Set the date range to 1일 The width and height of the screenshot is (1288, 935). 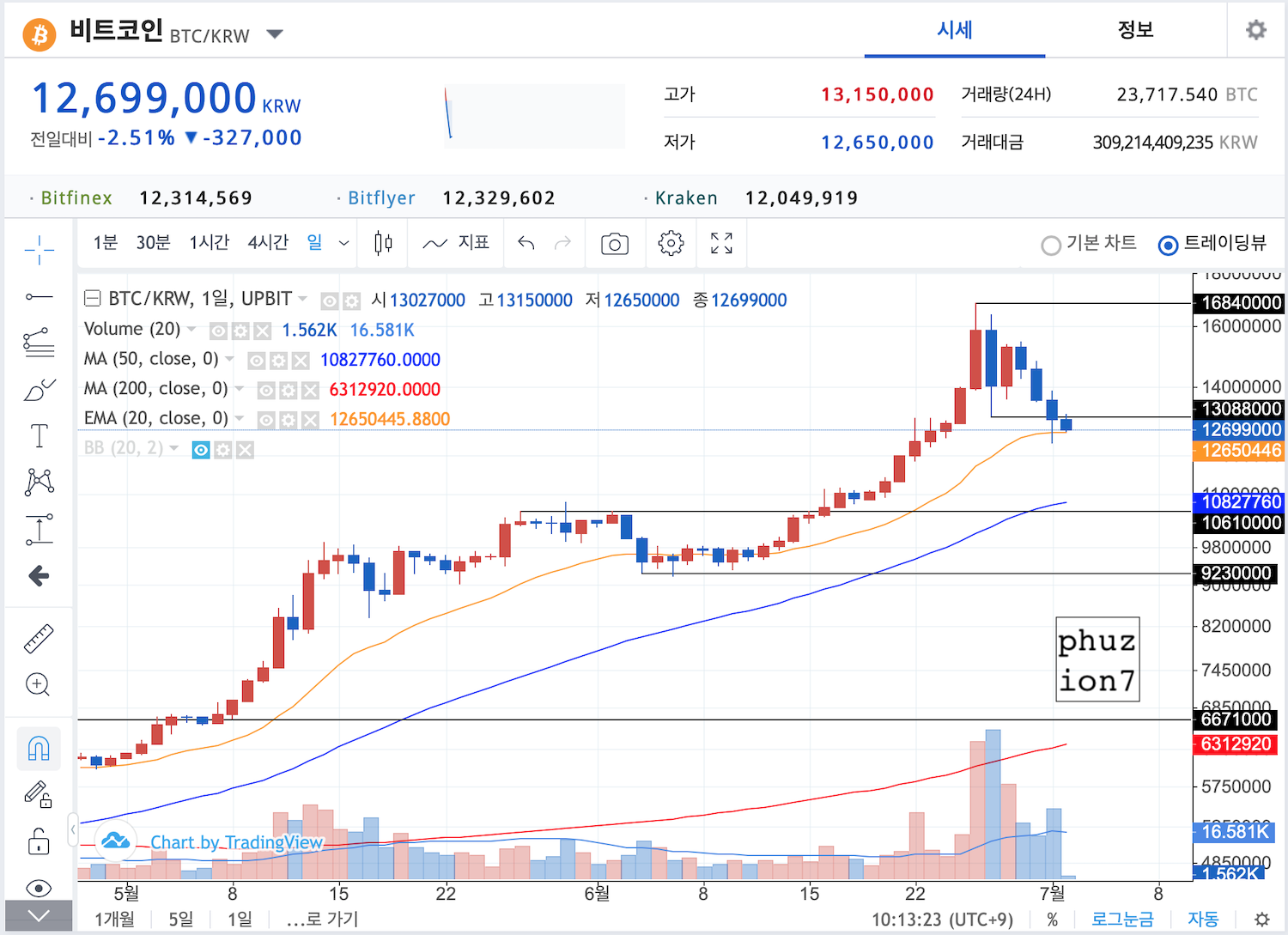pos(240,919)
